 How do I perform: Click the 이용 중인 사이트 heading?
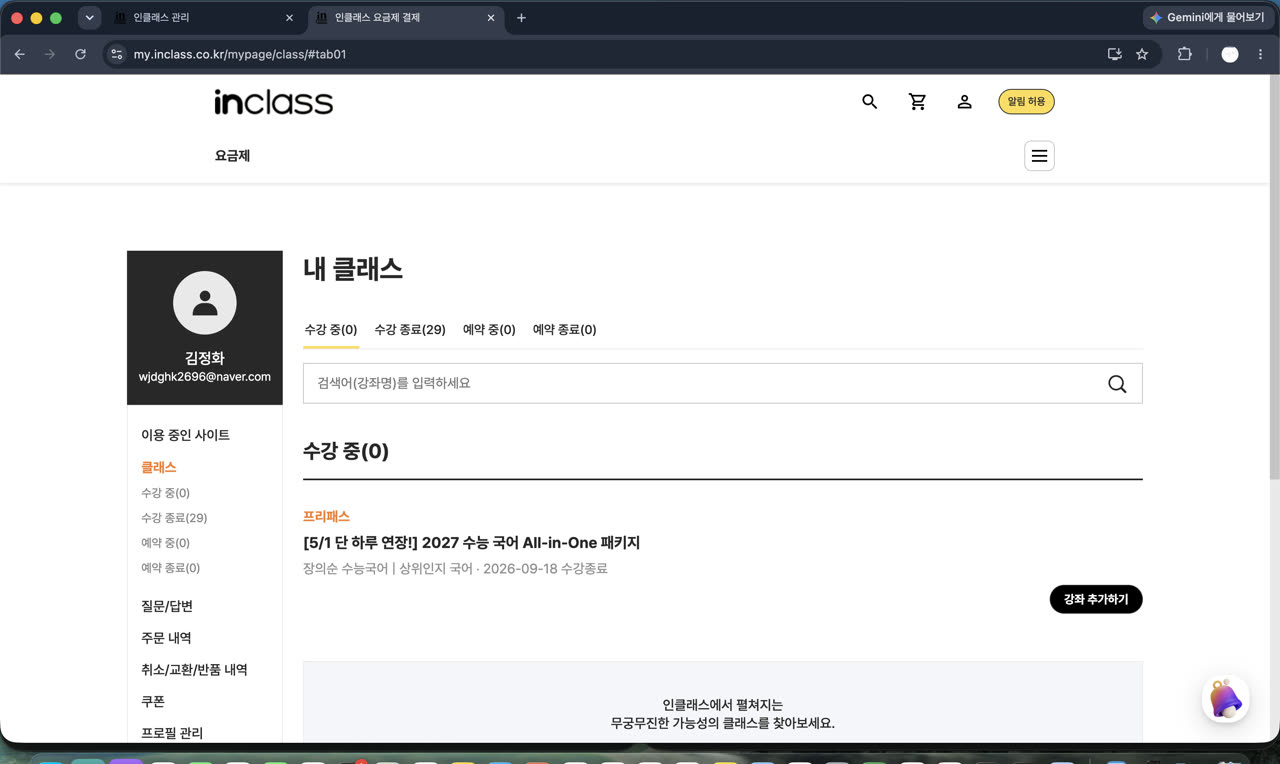pyautogui.click(x=185, y=435)
